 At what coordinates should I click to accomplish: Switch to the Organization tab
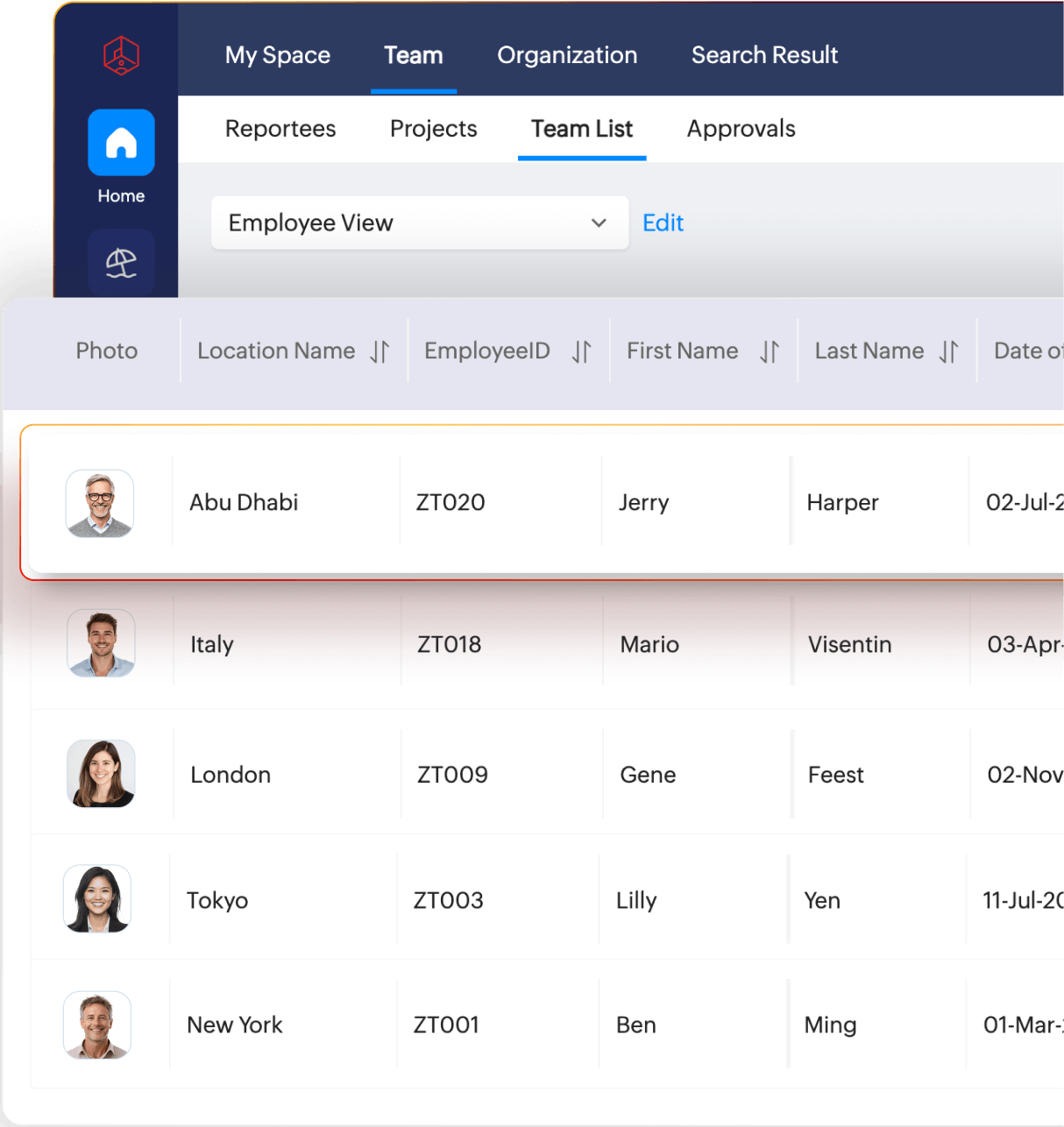(566, 54)
